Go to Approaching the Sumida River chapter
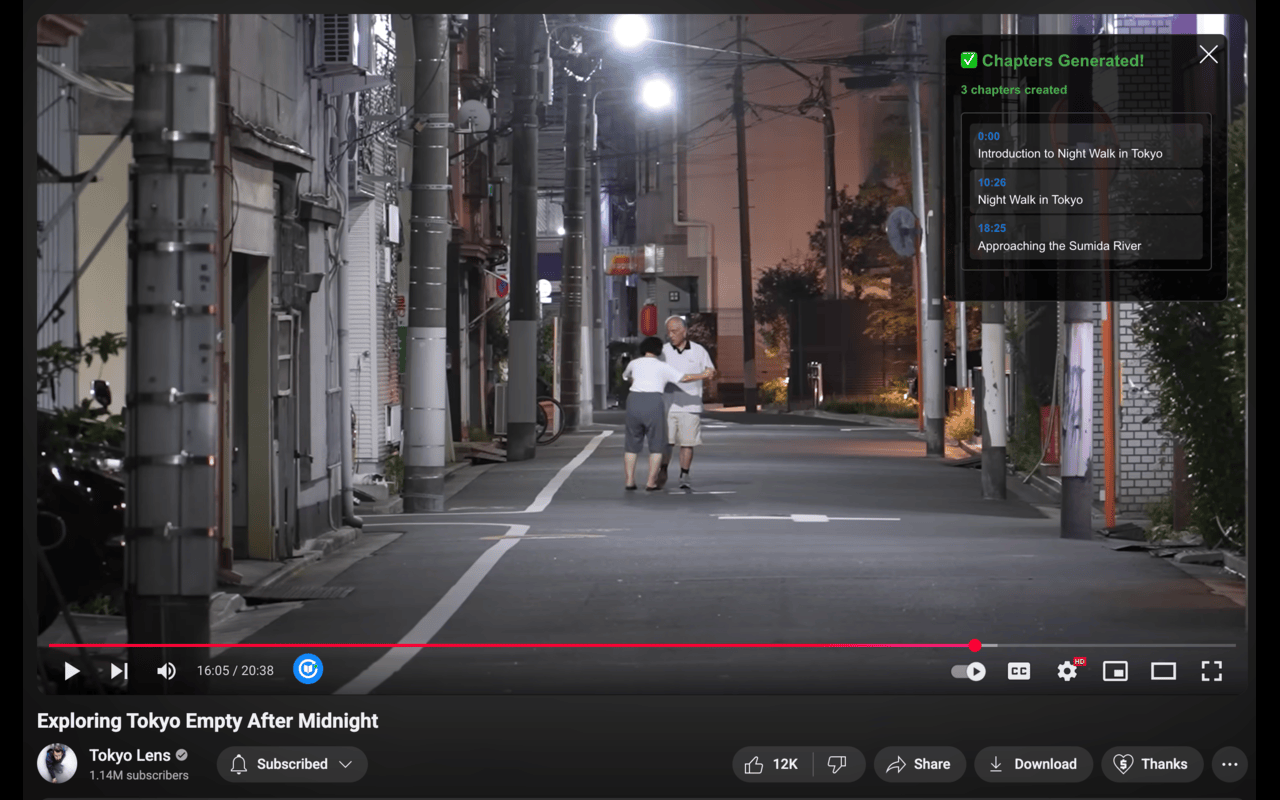The width and height of the screenshot is (1280, 800). point(1087,237)
